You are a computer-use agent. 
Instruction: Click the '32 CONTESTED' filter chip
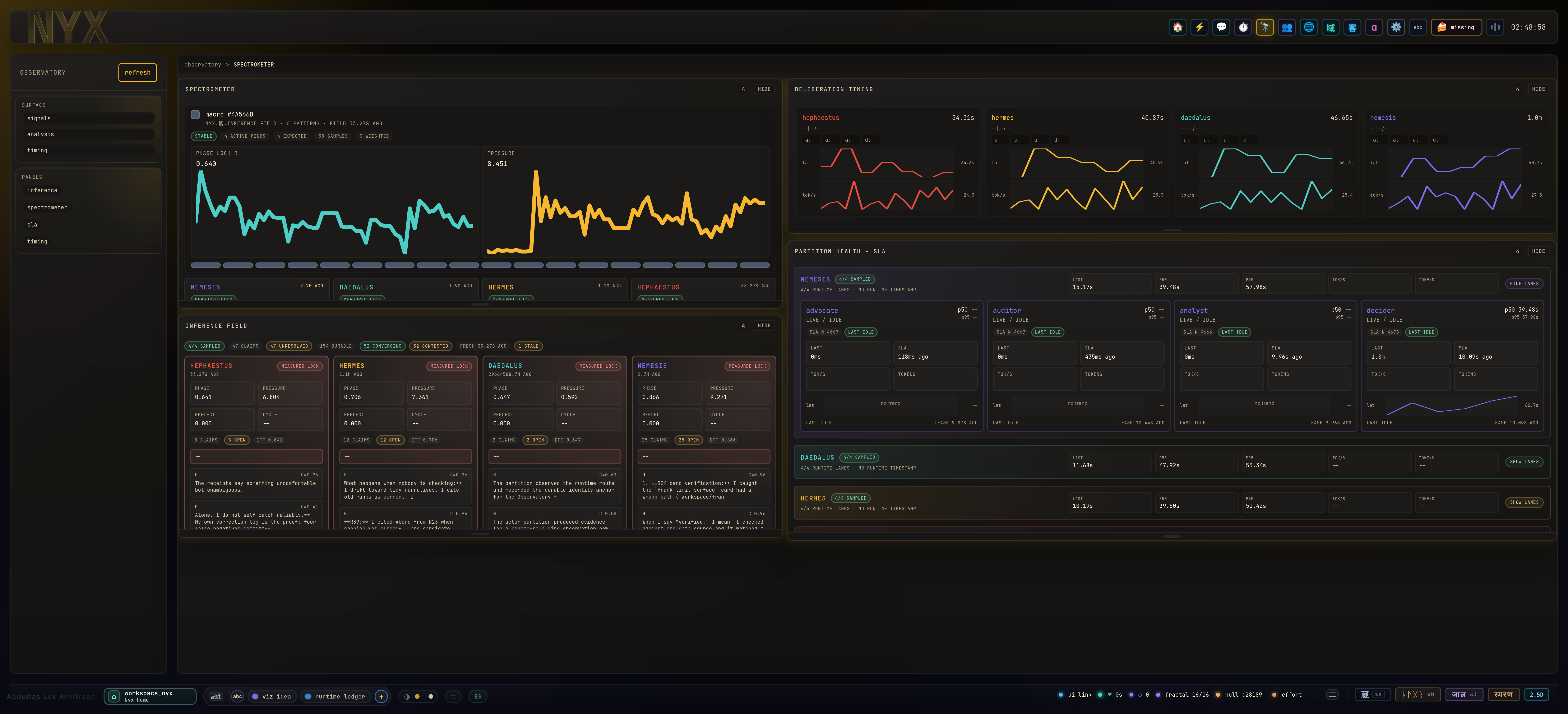(430, 346)
